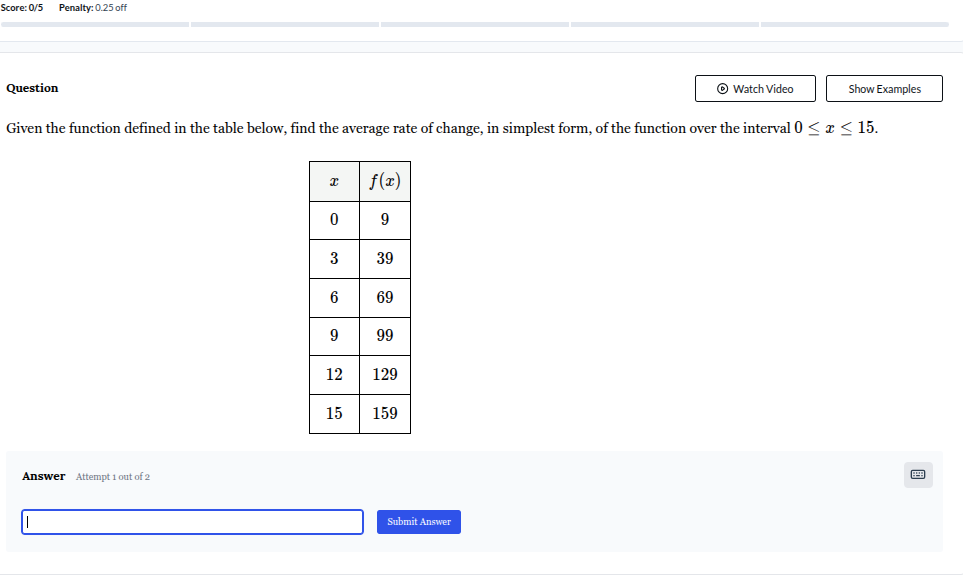Viewport: 963px width, 575px height.
Task: Select the last progress bar segment
Action: 854,24
